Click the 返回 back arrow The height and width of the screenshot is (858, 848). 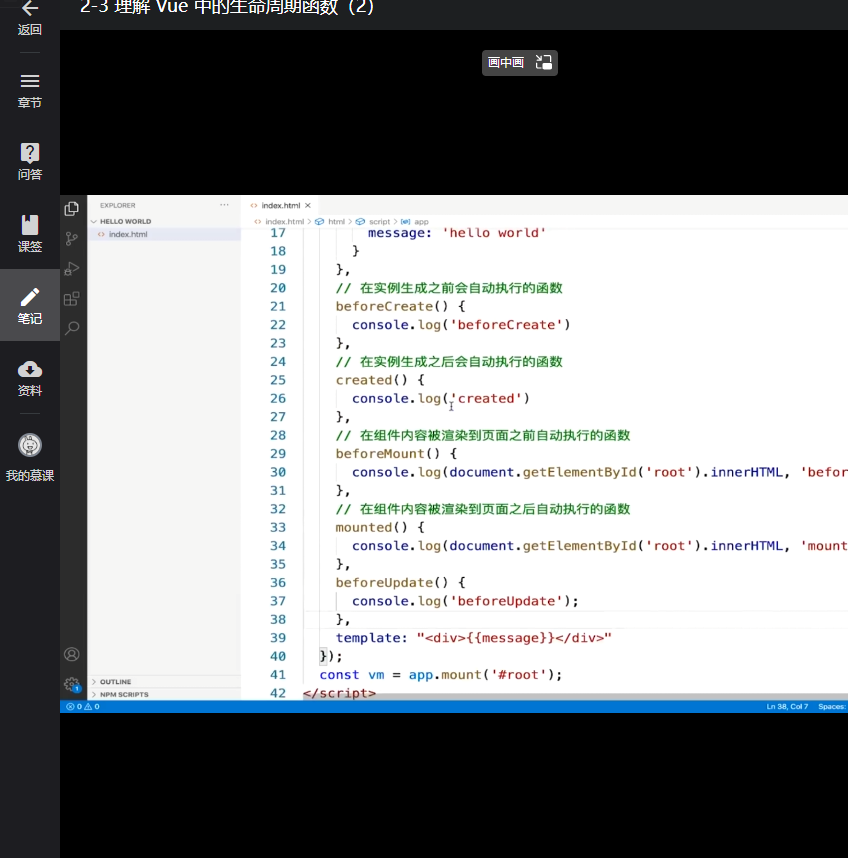coord(30,10)
